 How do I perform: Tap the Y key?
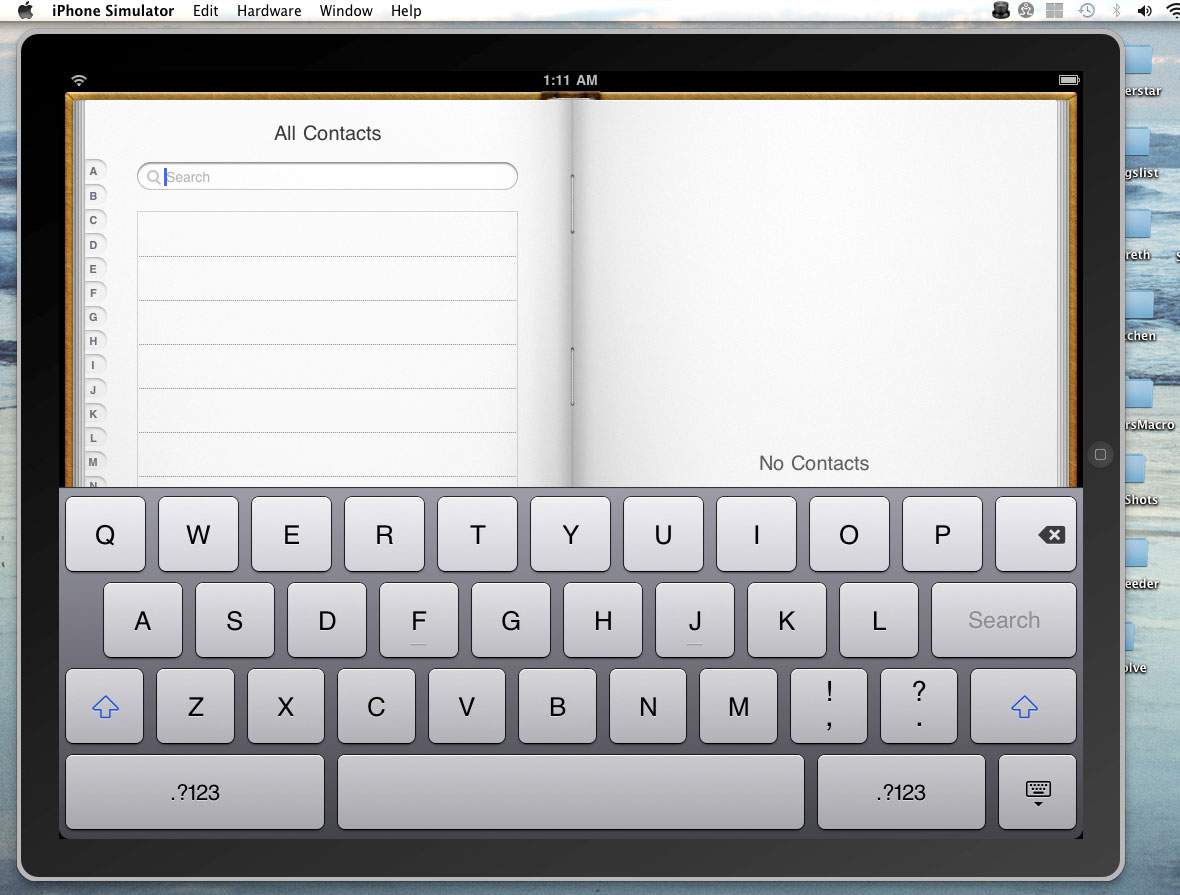click(570, 534)
